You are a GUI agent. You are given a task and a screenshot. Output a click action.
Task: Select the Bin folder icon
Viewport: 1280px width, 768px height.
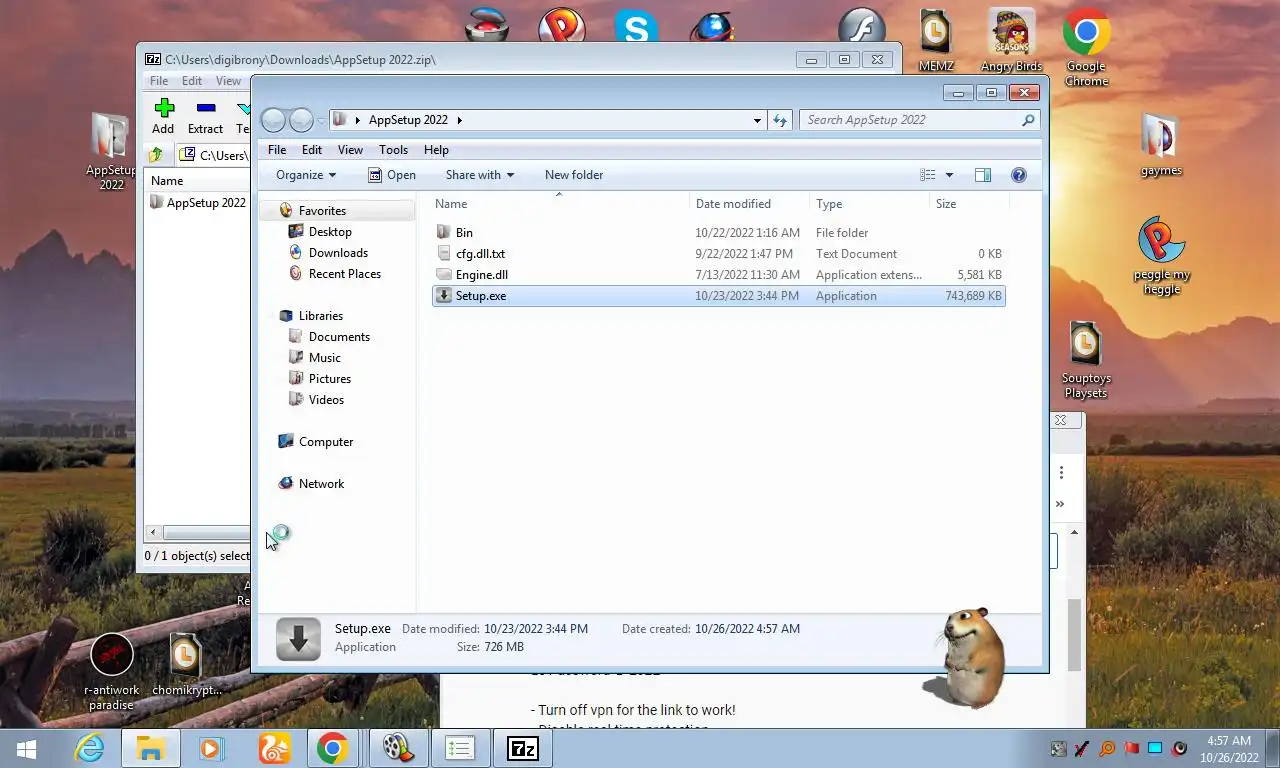click(x=444, y=232)
